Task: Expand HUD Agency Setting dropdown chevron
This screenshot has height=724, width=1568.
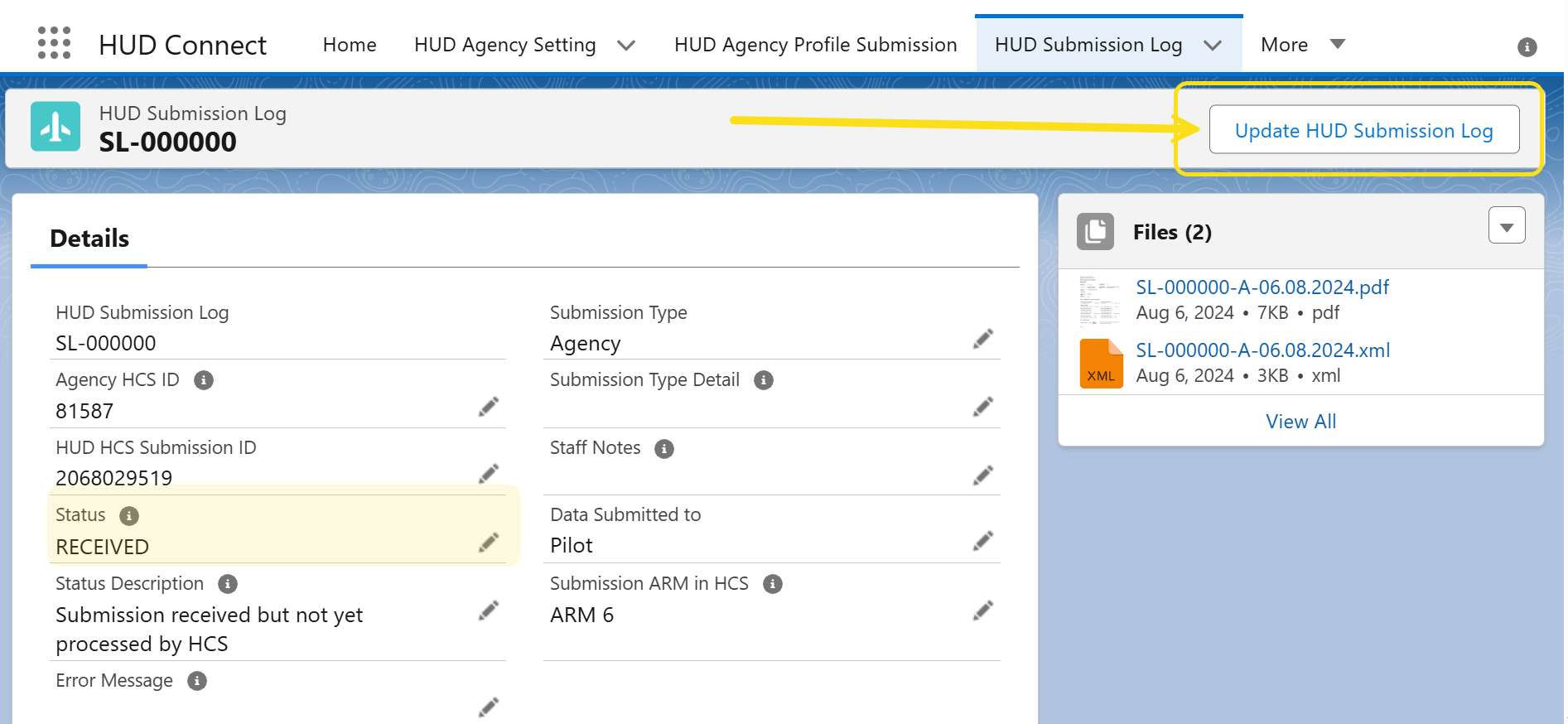Action: (626, 46)
